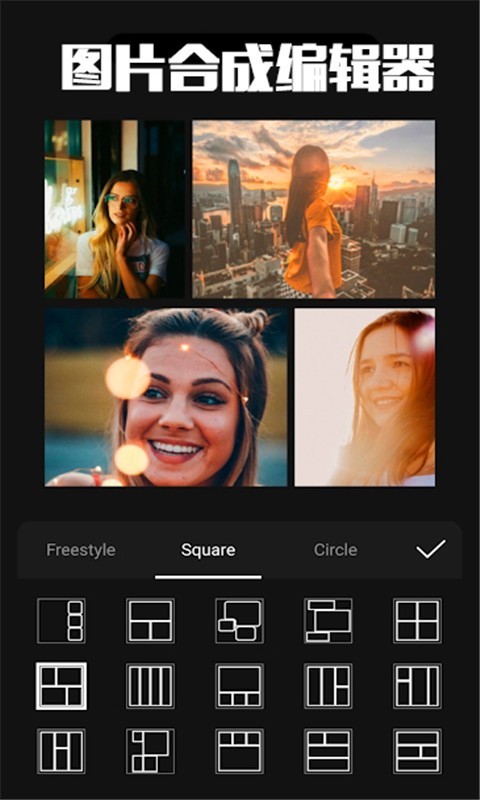Choose layout with two small top cells and a large bottom
Viewport: 480px width, 800px height.
(239, 751)
